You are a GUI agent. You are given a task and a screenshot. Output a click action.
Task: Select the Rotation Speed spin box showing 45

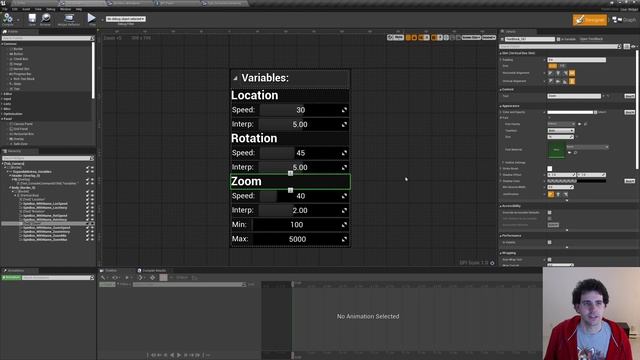point(304,153)
